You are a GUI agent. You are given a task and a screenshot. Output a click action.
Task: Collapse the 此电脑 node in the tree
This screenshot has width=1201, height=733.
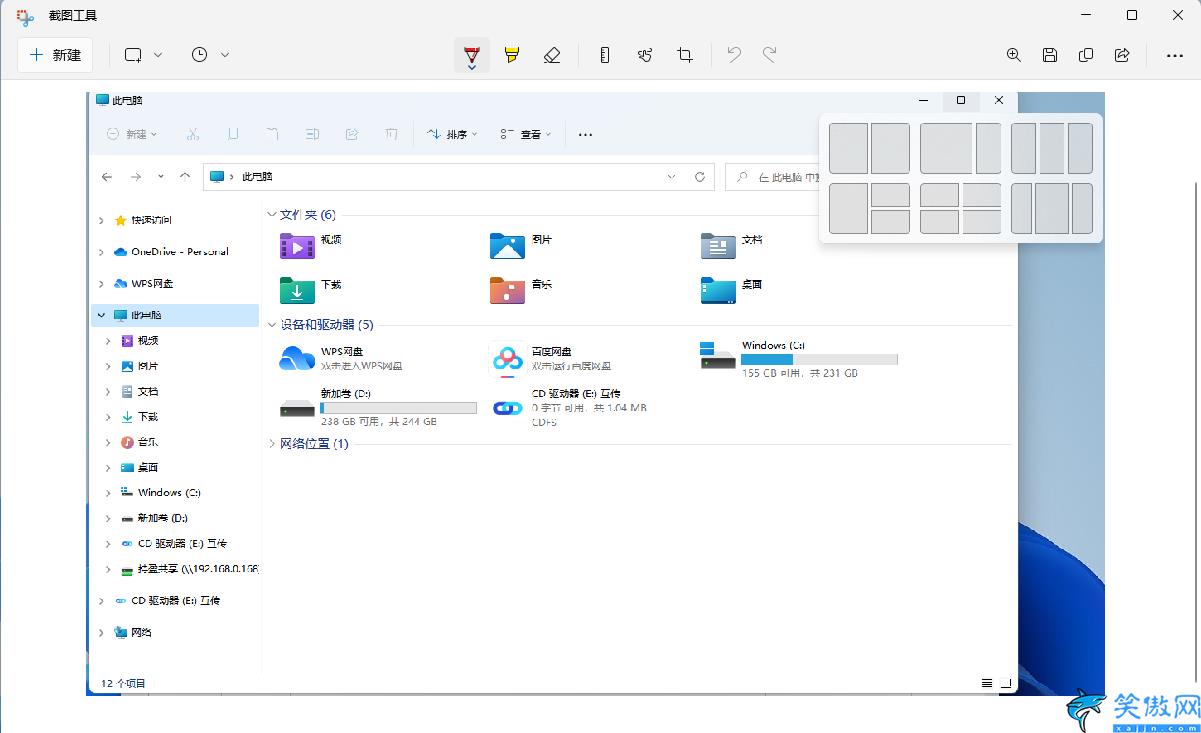pyautogui.click(x=101, y=315)
